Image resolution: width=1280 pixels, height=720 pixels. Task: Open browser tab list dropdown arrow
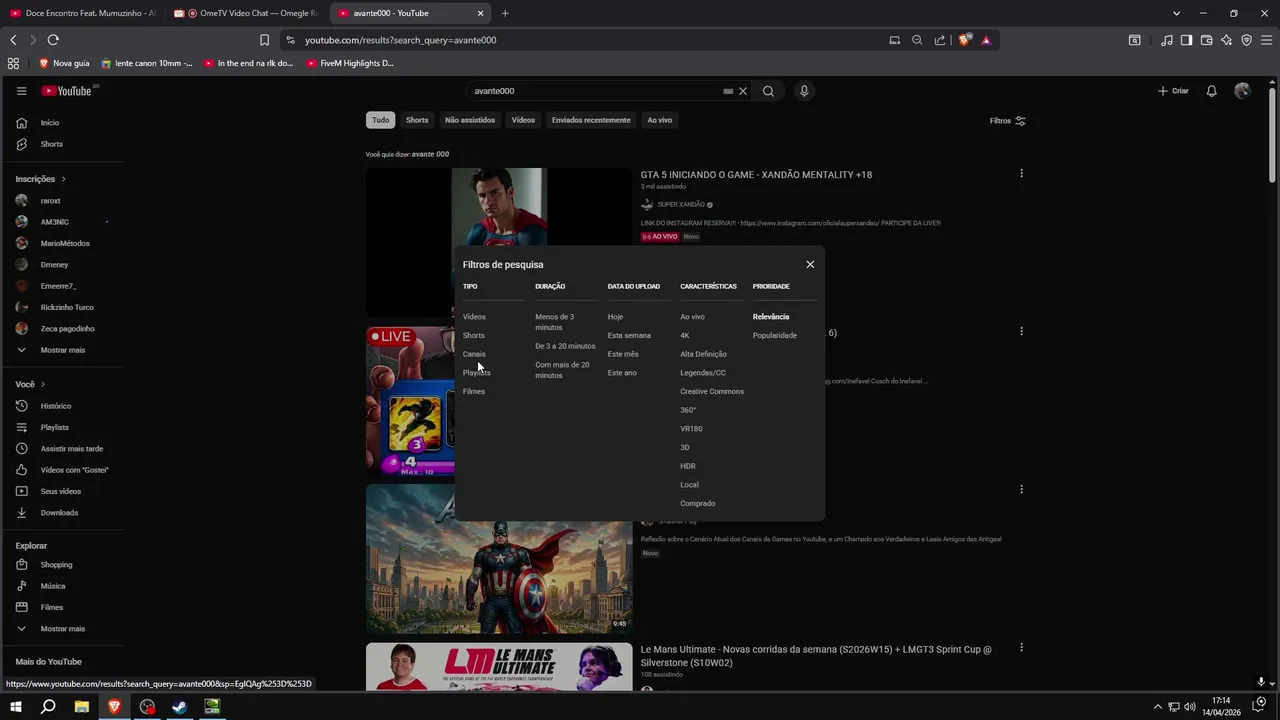1177,13
